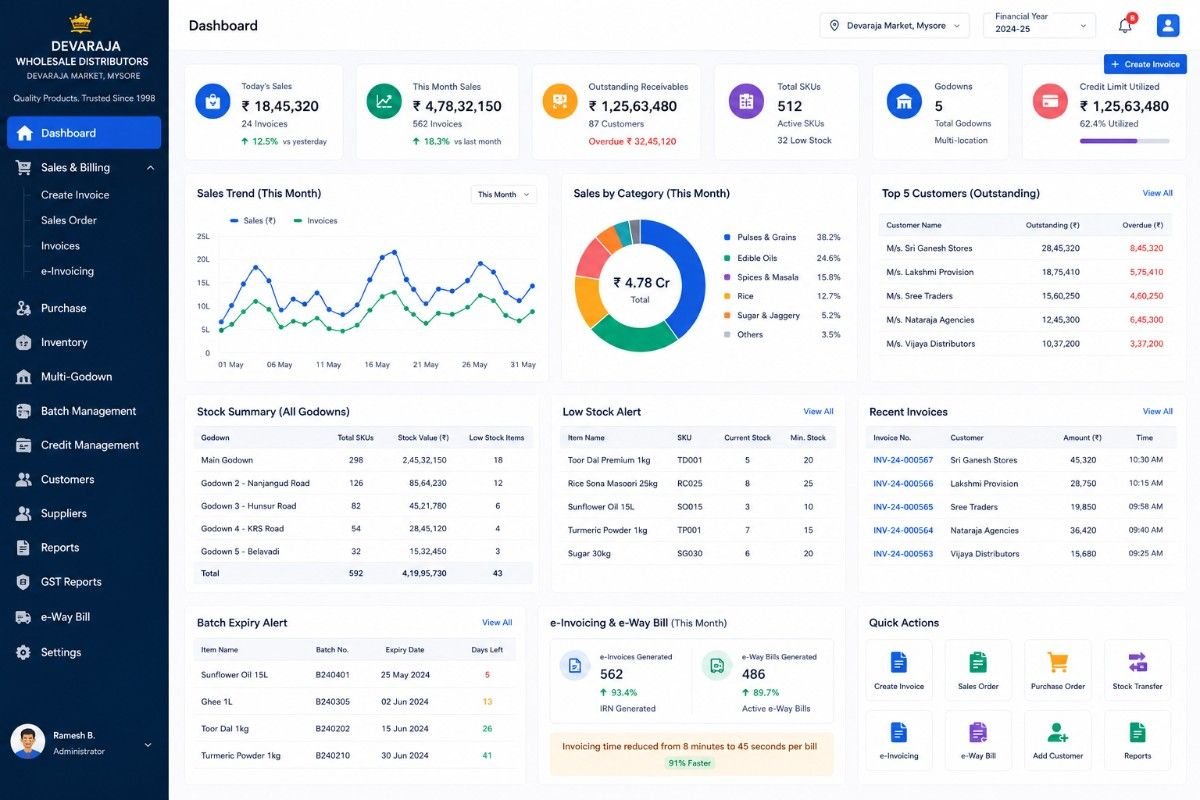
Task: Click the This Month Sales chart icon
Action: 384,101
